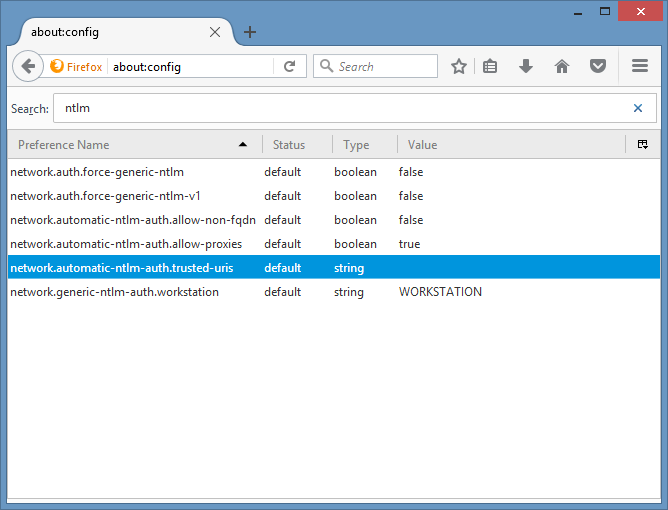668x510 pixels.
Task: Sort by the Value column header
Action: 511,145
